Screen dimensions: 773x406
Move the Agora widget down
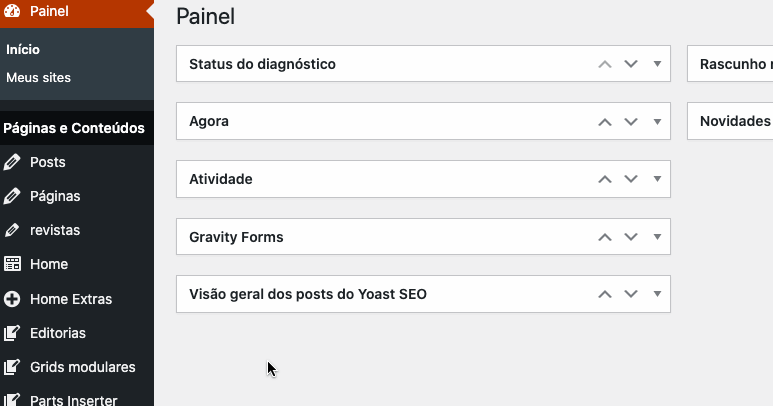[x=631, y=121]
